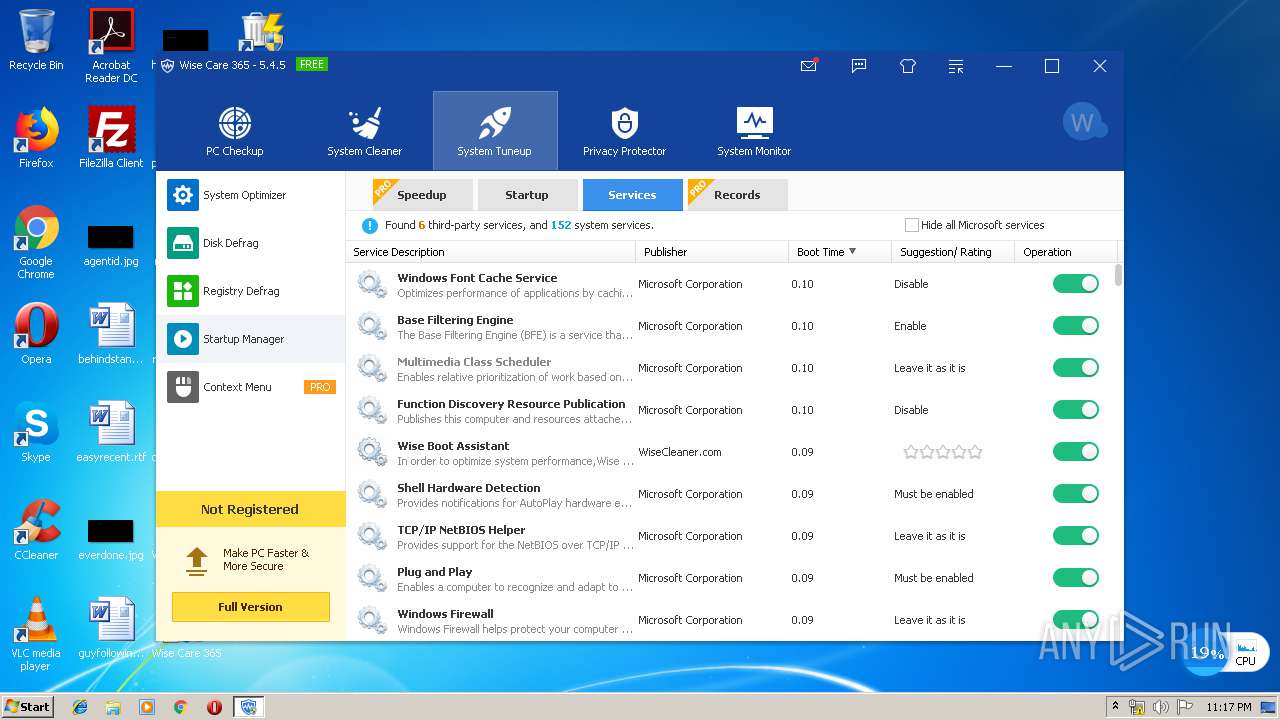Toggle off Plug and Play service
Image resolution: width=1280 pixels, height=720 pixels.
[1076, 578]
